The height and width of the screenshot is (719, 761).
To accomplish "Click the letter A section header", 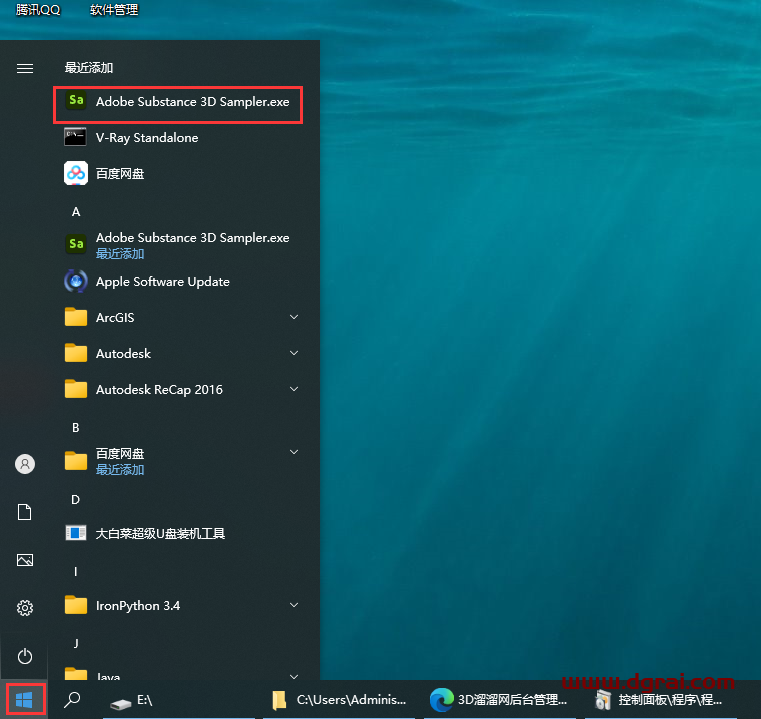I will coord(76,212).
